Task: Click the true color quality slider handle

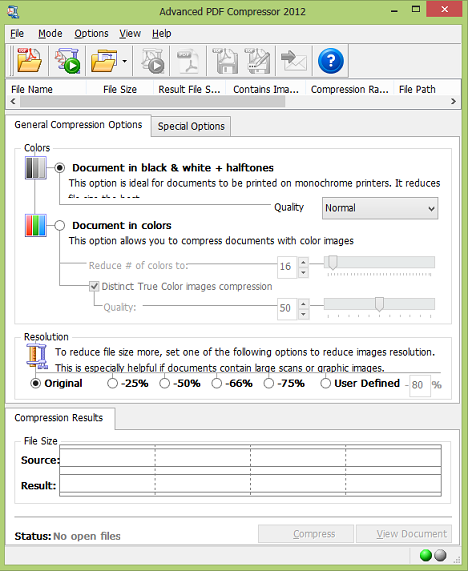Action: click(x=379, y=304)
